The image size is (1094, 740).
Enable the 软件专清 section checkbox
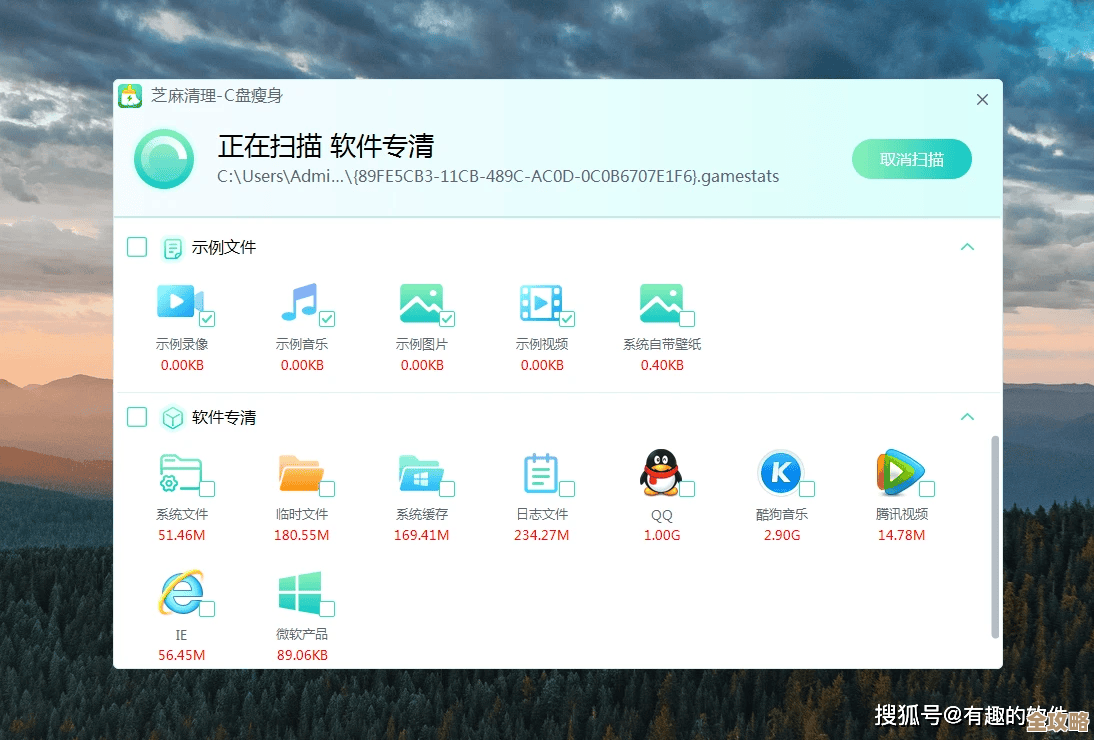pyautogui.click(x=137, y=417)
